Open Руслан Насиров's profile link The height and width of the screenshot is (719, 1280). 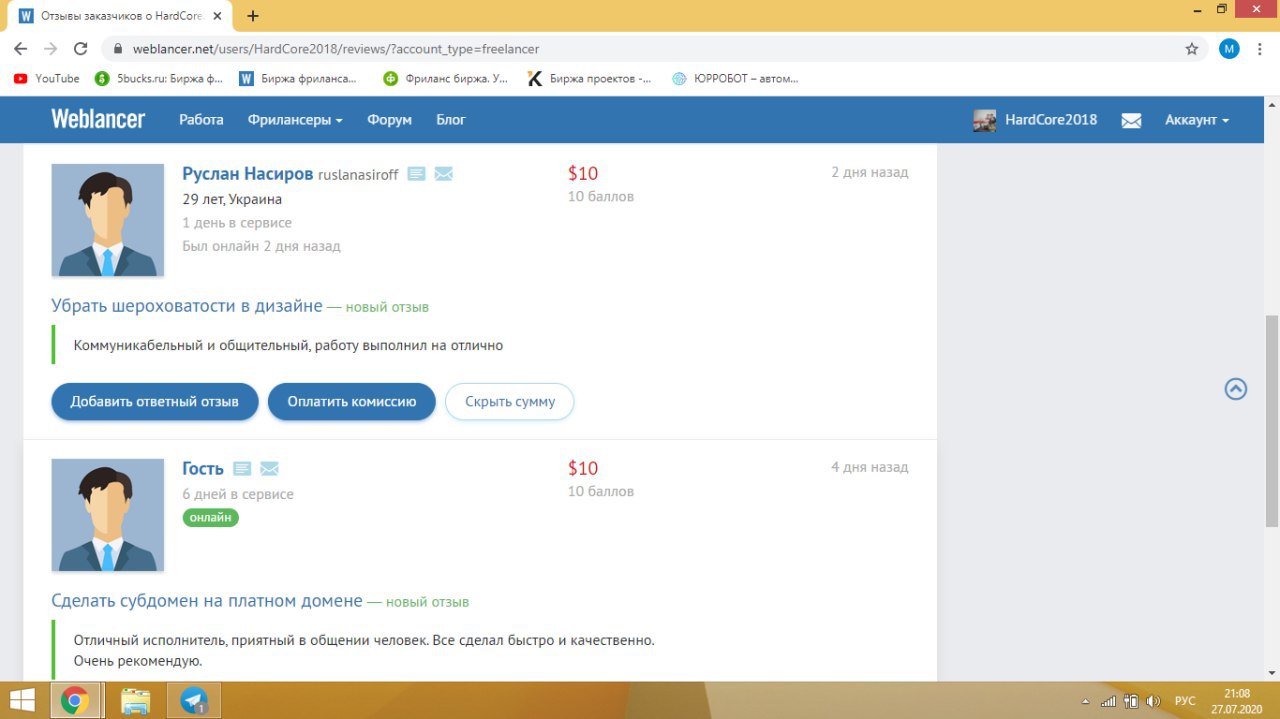247,173
